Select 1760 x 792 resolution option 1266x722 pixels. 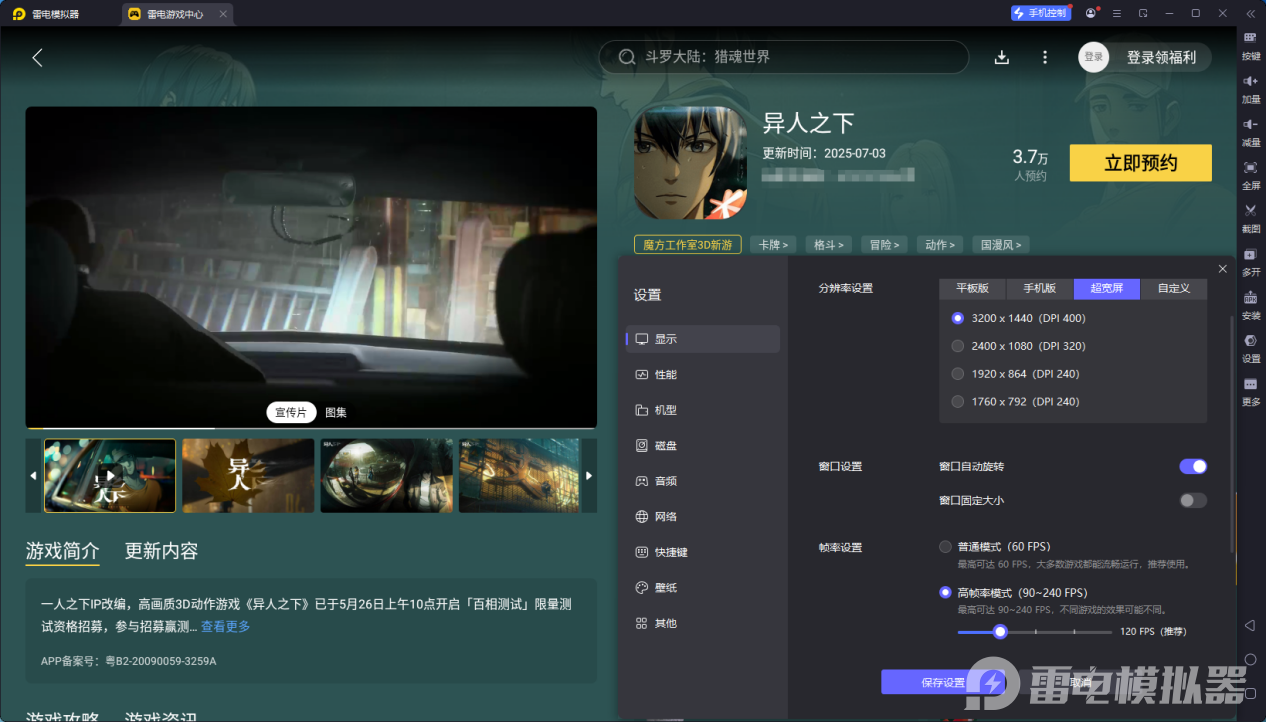1015,402
